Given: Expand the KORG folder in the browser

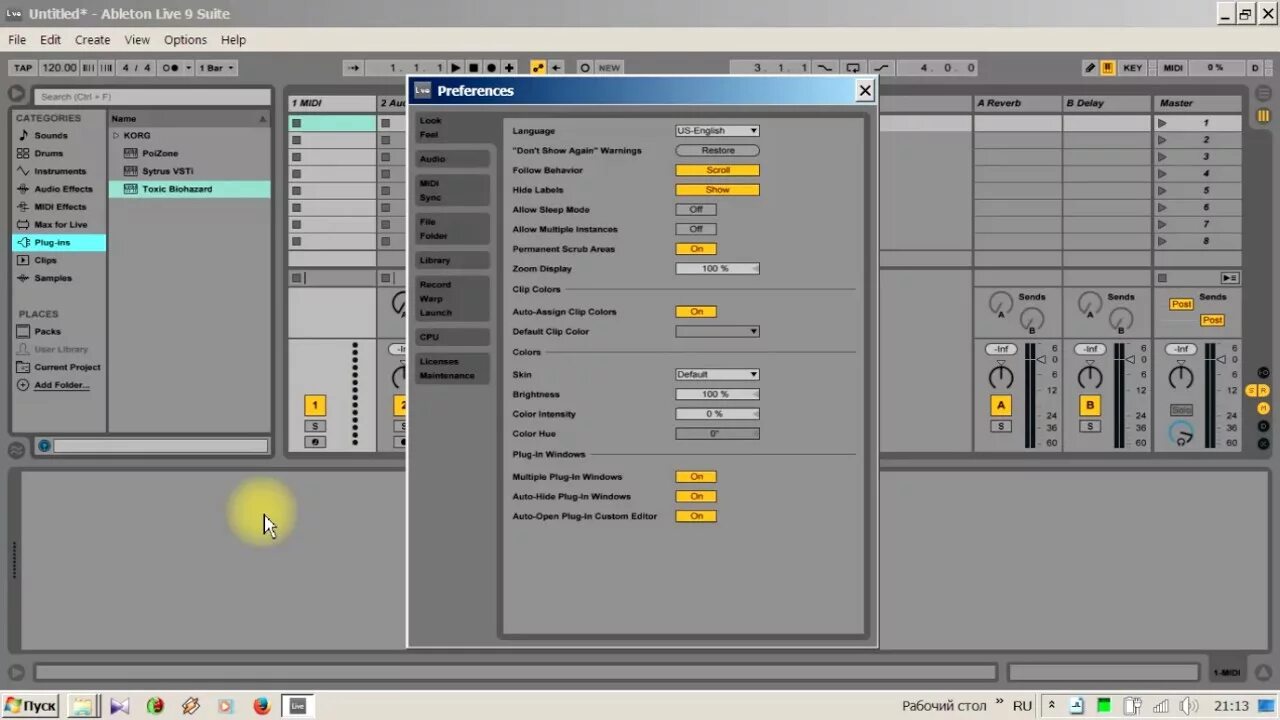Looking at the screenshot, I should click(x=116, y=135).
